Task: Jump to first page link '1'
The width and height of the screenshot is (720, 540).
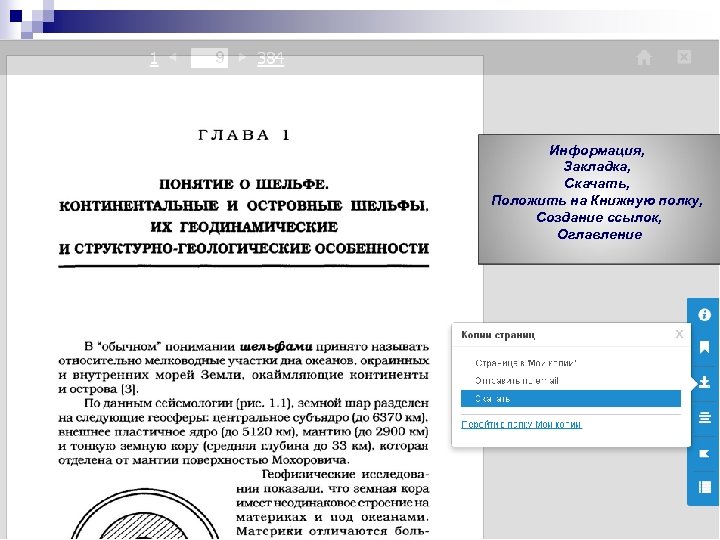Action: click(x=154, y=58)
